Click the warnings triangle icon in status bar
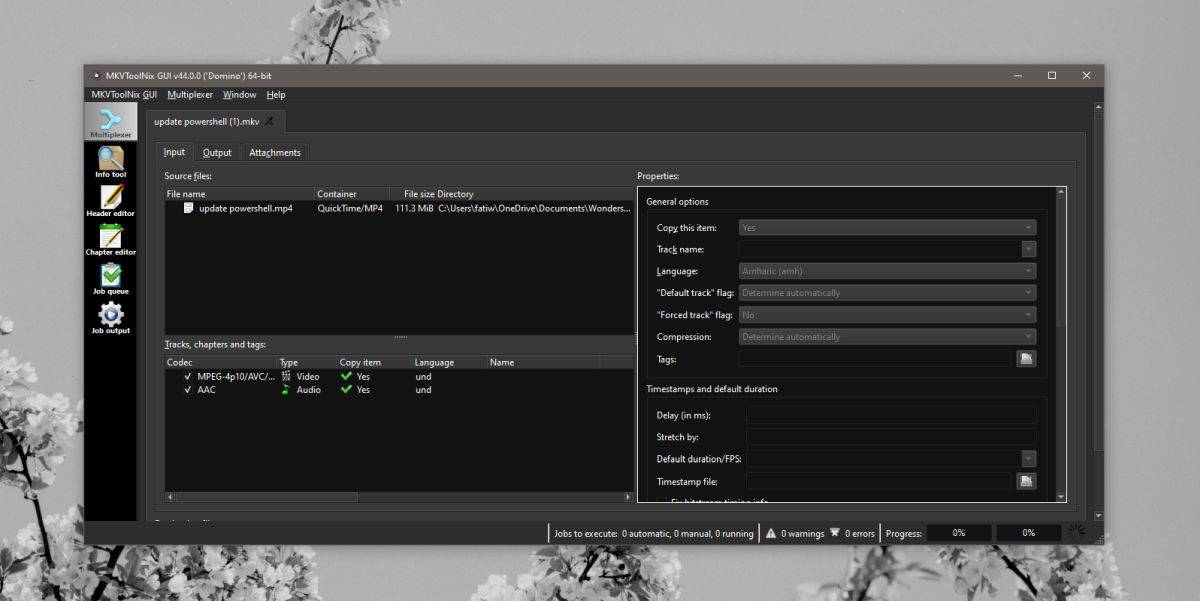The height and width of the screenshot is (601, 1200). [771, 533]
